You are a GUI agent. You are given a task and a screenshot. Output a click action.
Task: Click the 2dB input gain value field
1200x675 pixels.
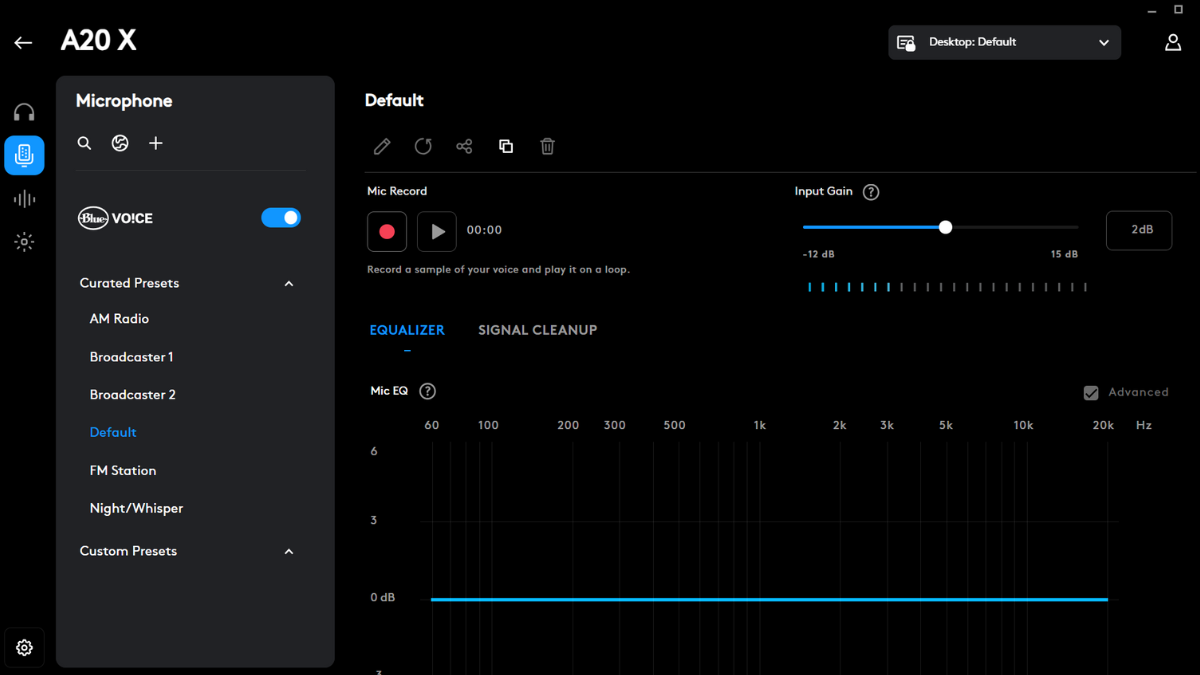click(1139, 230)
